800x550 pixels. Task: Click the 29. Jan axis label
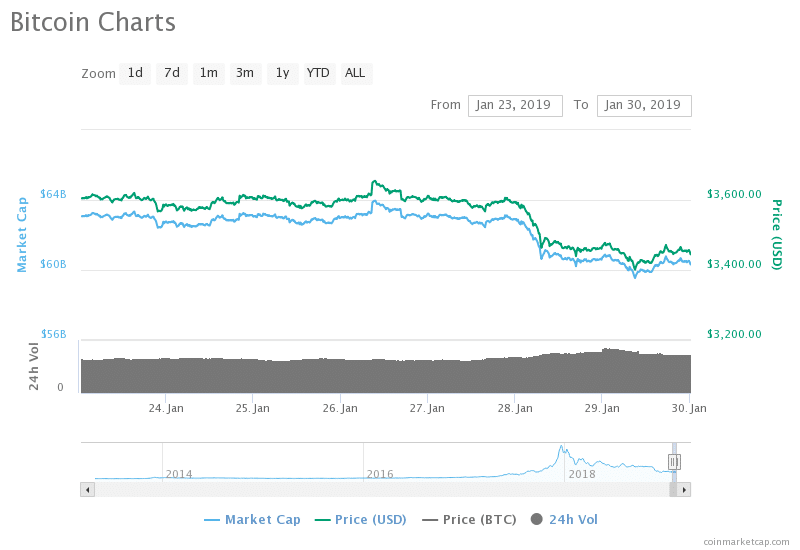[602, 408]
